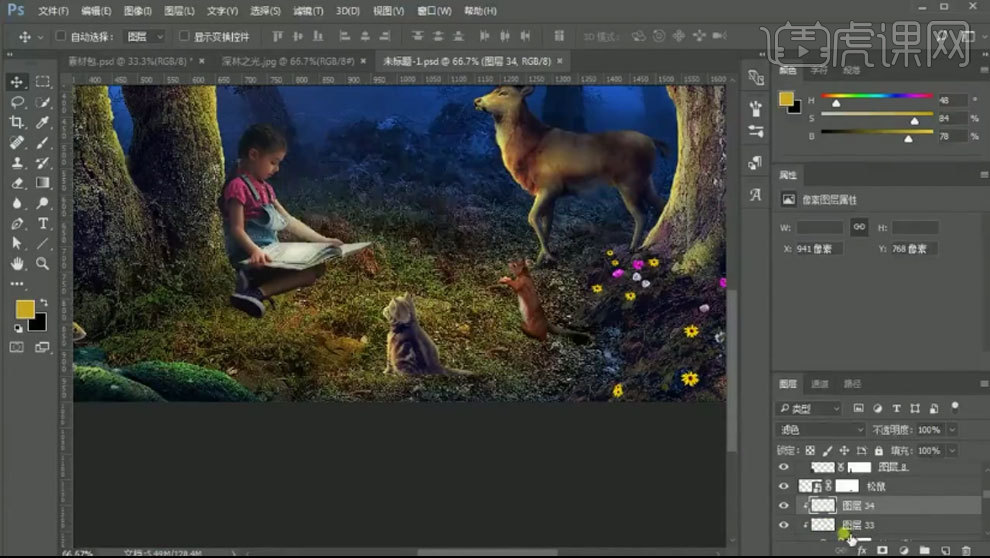Toggle the layer filter on/off switch
Screen dimensions: 990x558
[955, 407]
